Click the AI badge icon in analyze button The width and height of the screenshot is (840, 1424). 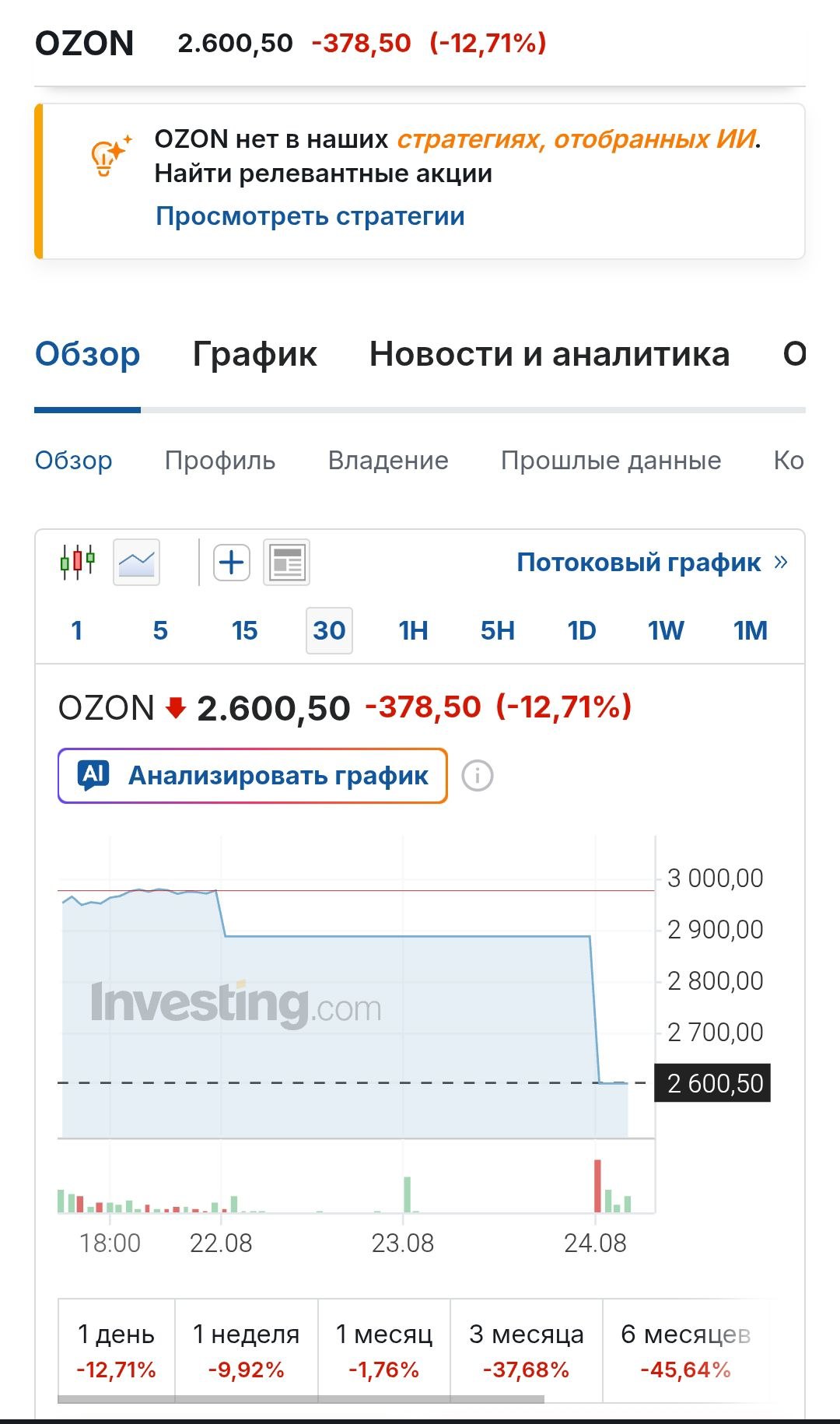tap(94, 775)
